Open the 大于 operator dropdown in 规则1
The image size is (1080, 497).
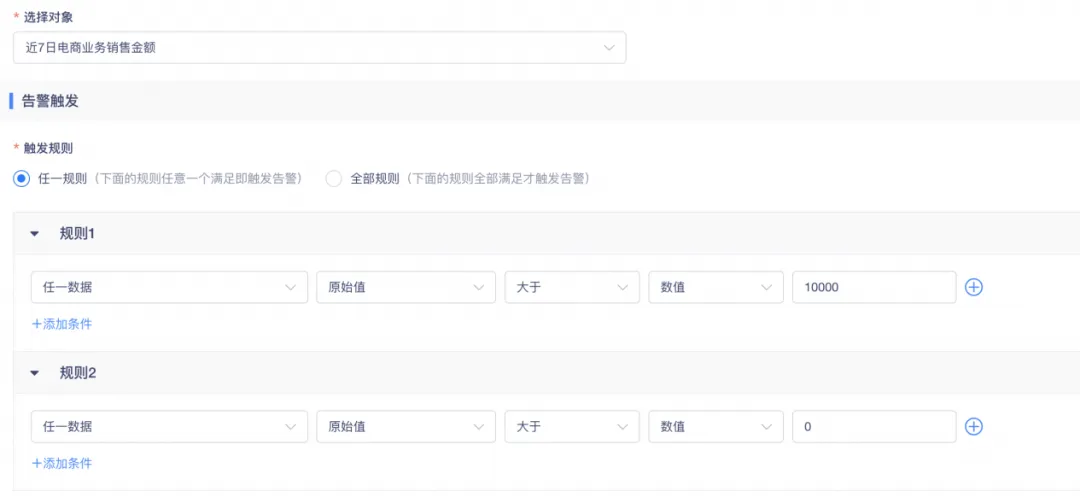pyautogui.click(x=571, y=287)
